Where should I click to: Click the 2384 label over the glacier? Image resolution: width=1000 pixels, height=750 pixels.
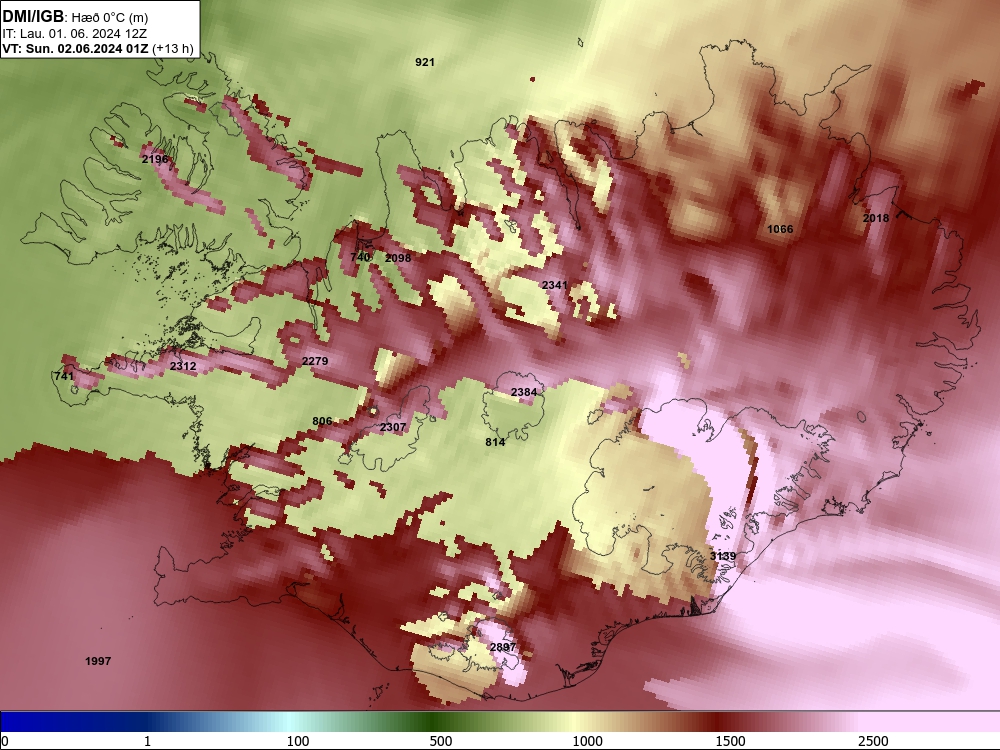[x=524, y=392]
